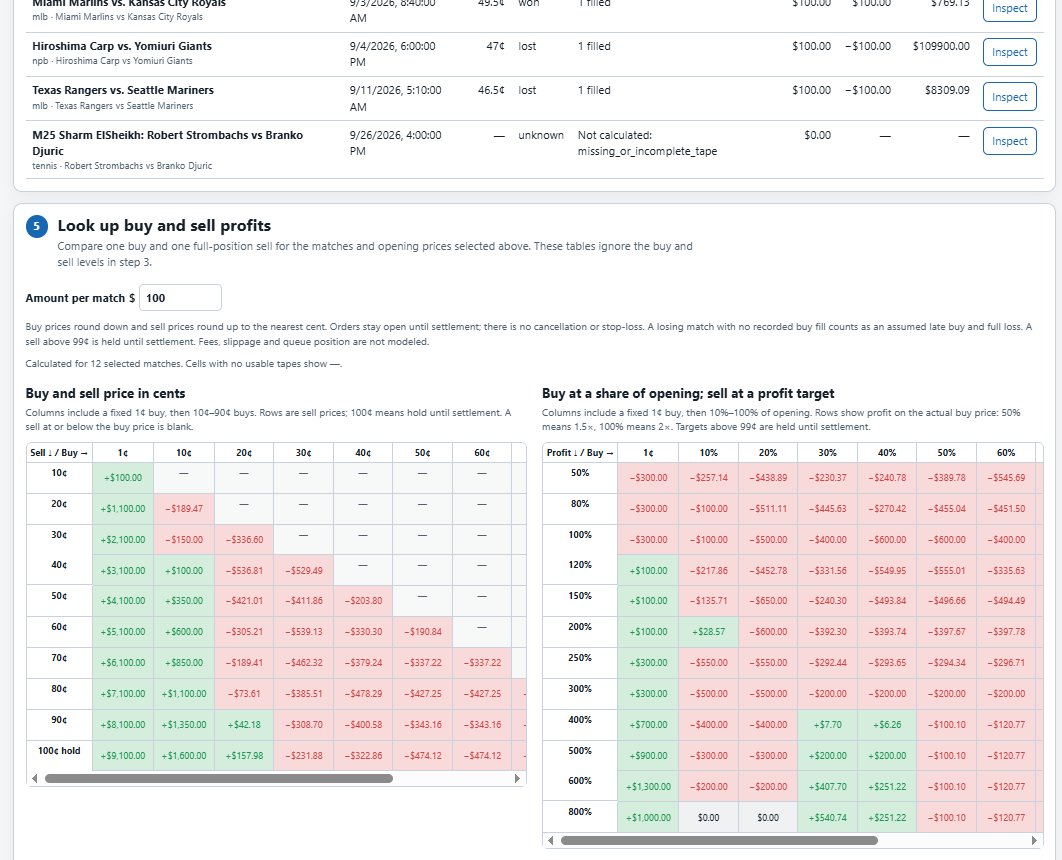
Task: Click right scroll arrow of profit target table
Action: pos(1034,840)
